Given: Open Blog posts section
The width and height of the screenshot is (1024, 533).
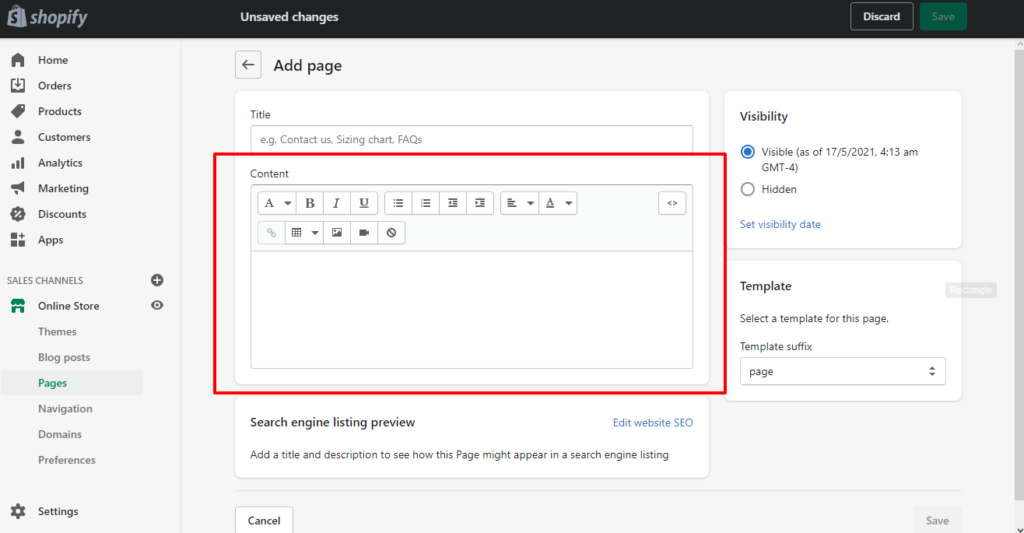Looking at the screenshot, I should click(64, 357).
